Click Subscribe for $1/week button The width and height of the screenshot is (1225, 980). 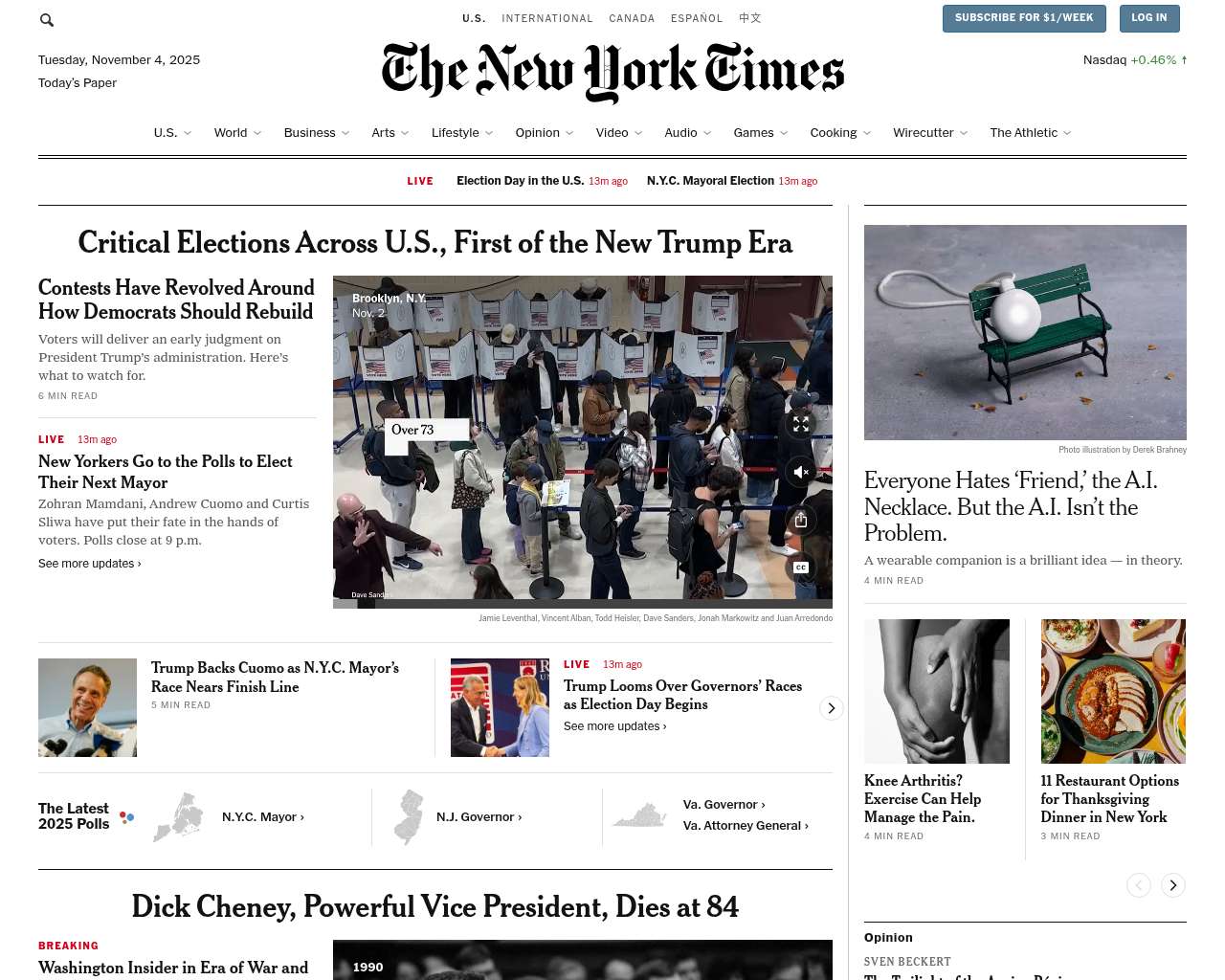(1024, 18)
